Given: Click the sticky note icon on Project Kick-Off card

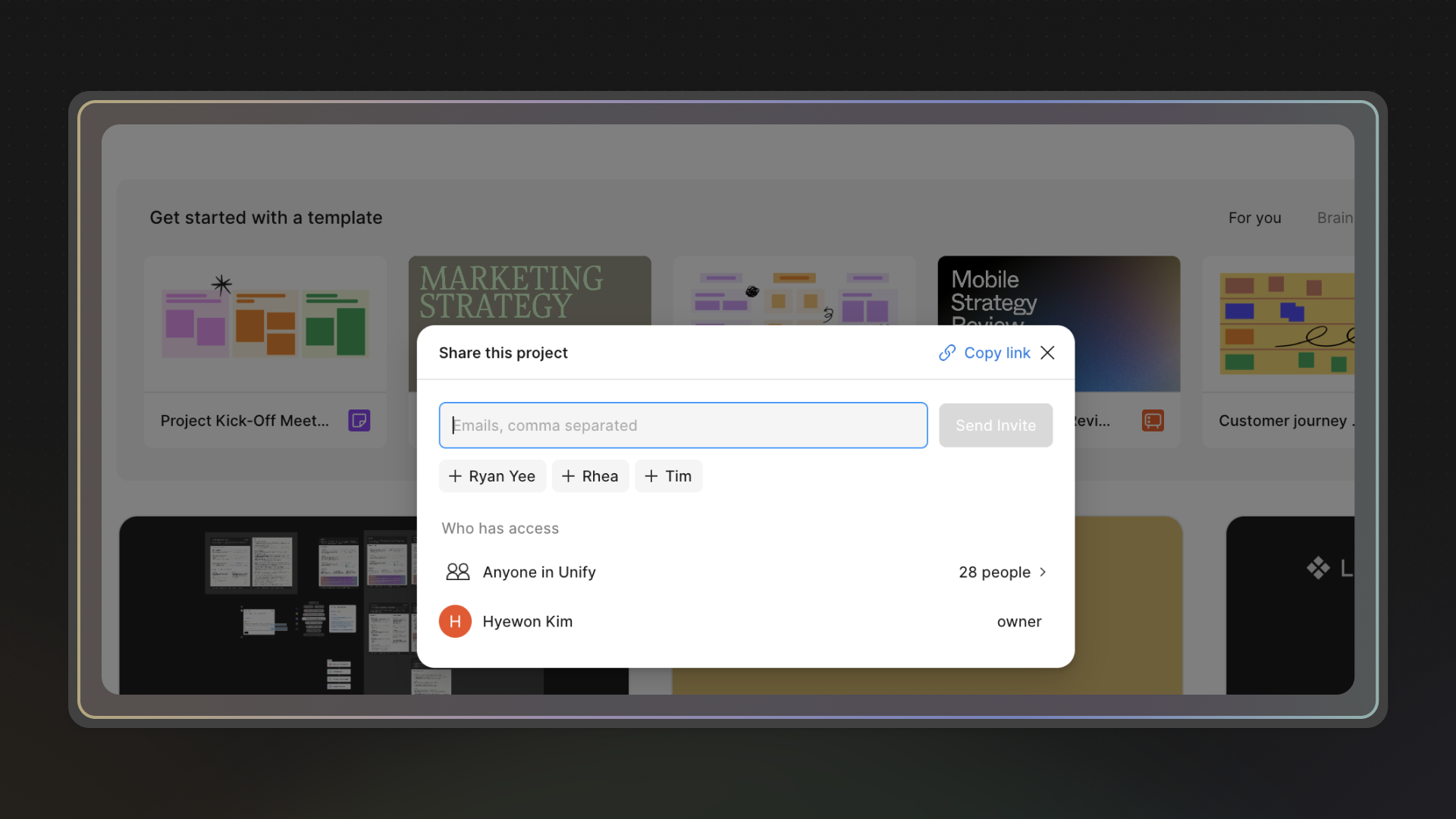Looking at the screenshot, I should 359,420.
